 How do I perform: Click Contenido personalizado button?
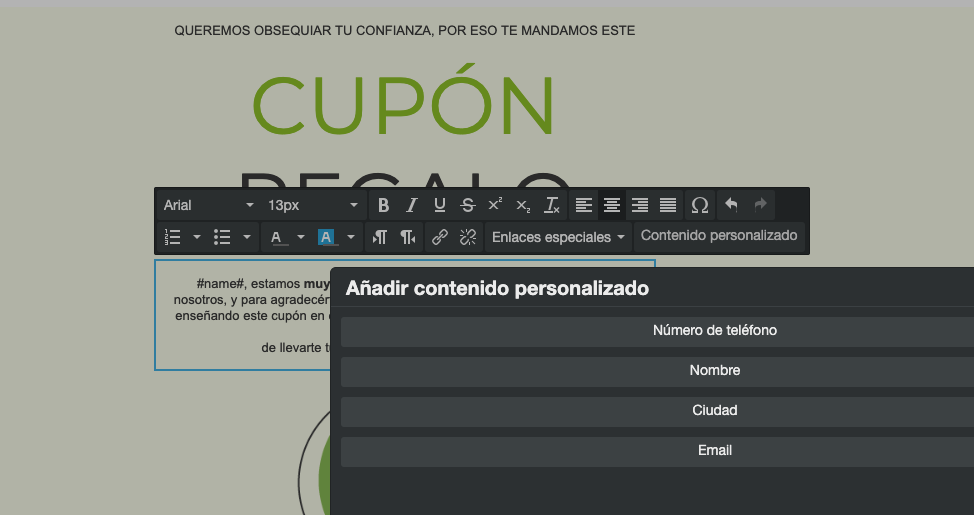tap(719, 236)
